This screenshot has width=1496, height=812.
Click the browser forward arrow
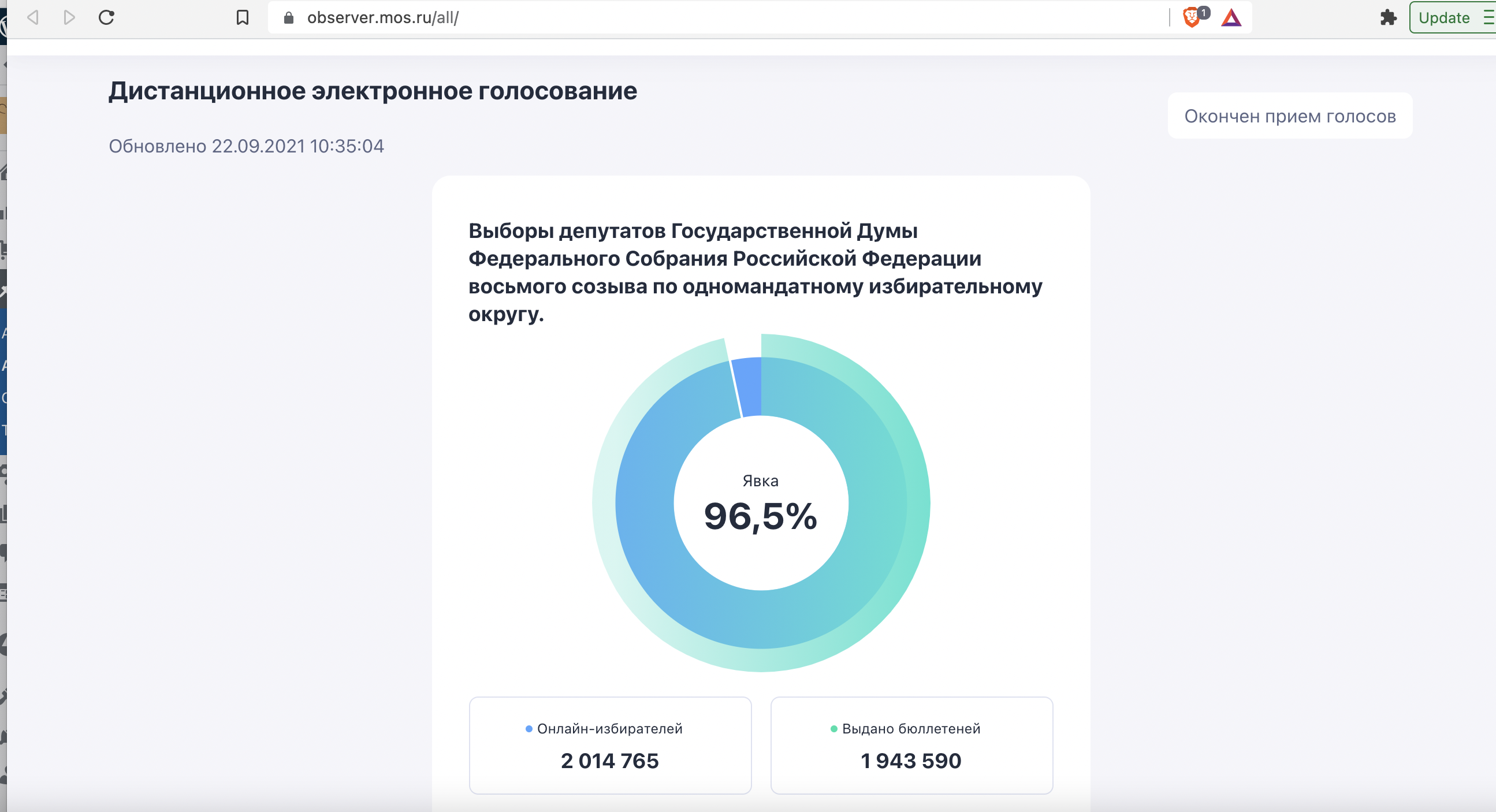(69, 17)
